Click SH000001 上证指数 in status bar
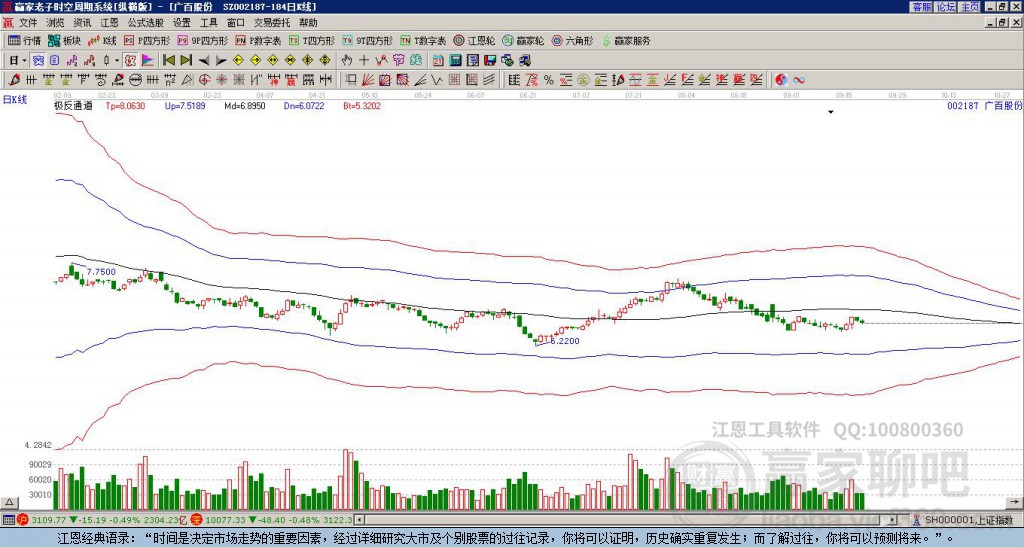The image size is (1024, 548). [x=968, y=521]
